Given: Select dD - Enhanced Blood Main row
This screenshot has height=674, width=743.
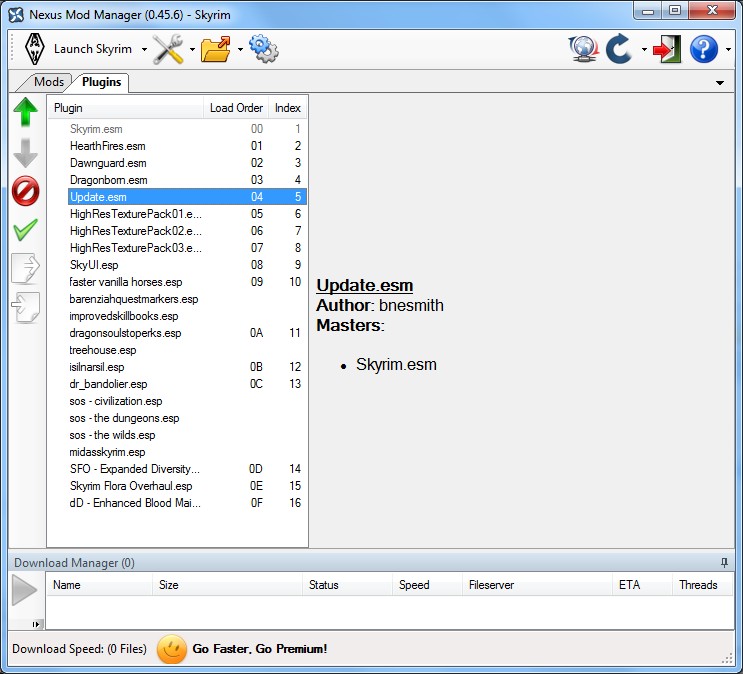Looking at the screenshot, I should point(187,503).
